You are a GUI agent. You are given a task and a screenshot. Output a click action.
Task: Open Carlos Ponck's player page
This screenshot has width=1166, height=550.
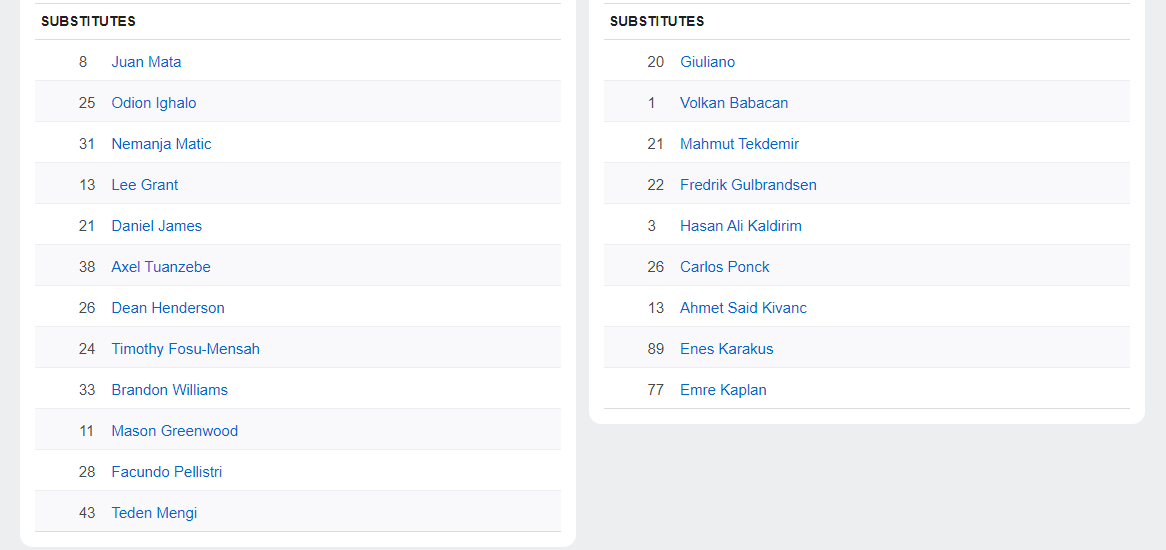[x=724, y=267]
